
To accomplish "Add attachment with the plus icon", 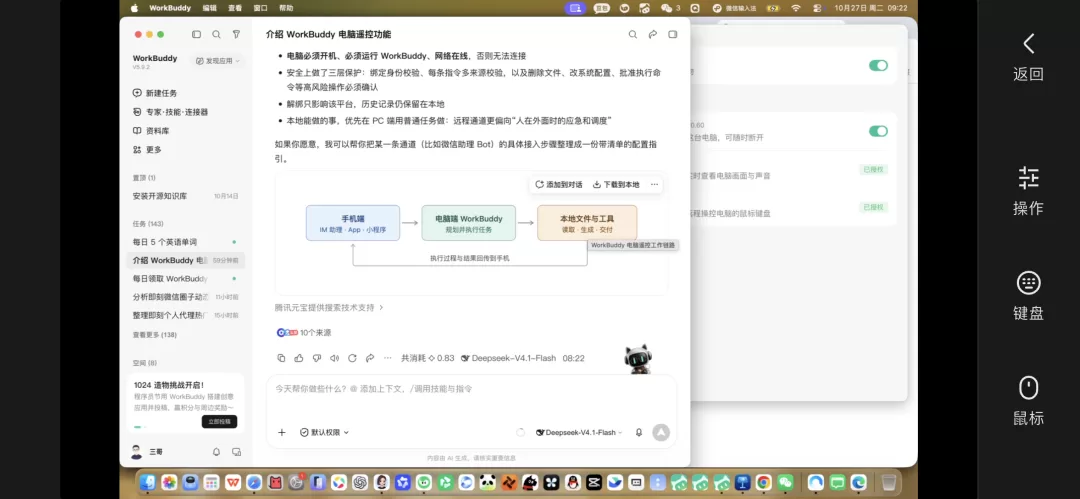I will (x=281, y=432).
